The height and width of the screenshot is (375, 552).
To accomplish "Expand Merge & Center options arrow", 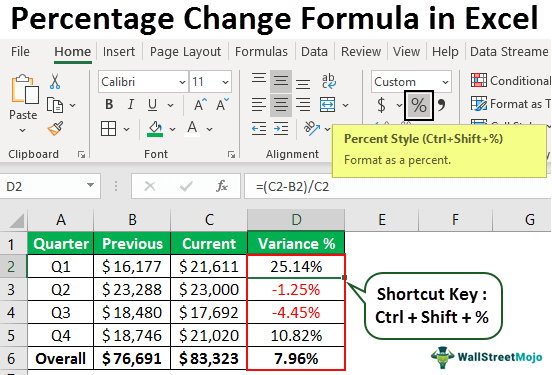I will (346, 105).
